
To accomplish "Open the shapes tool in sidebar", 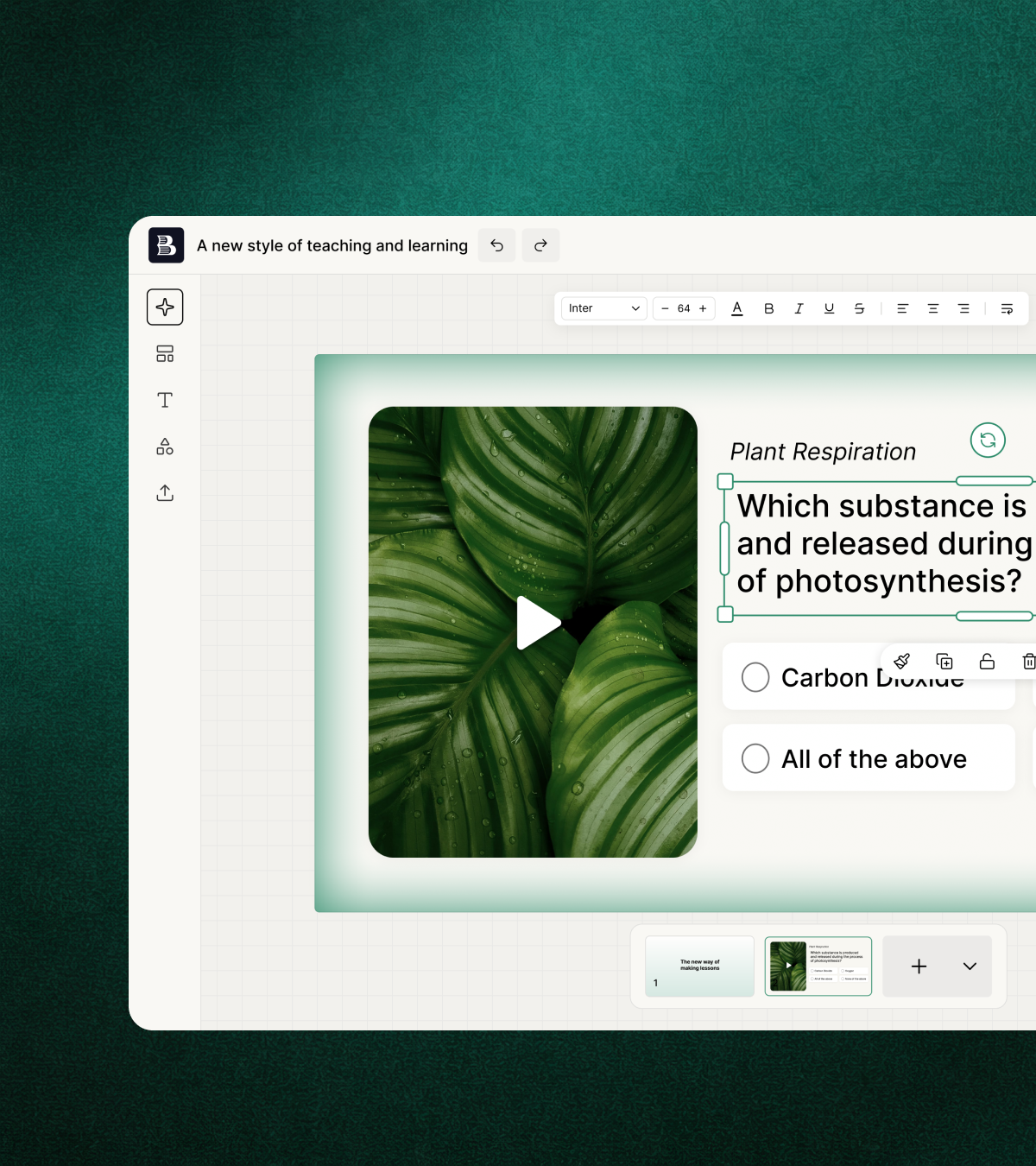I will [164, 447].
